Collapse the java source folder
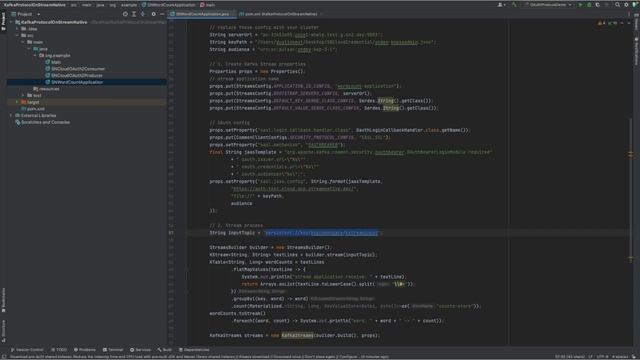Image resolution: width=640 pixels, height=360 pixels. 29,49
